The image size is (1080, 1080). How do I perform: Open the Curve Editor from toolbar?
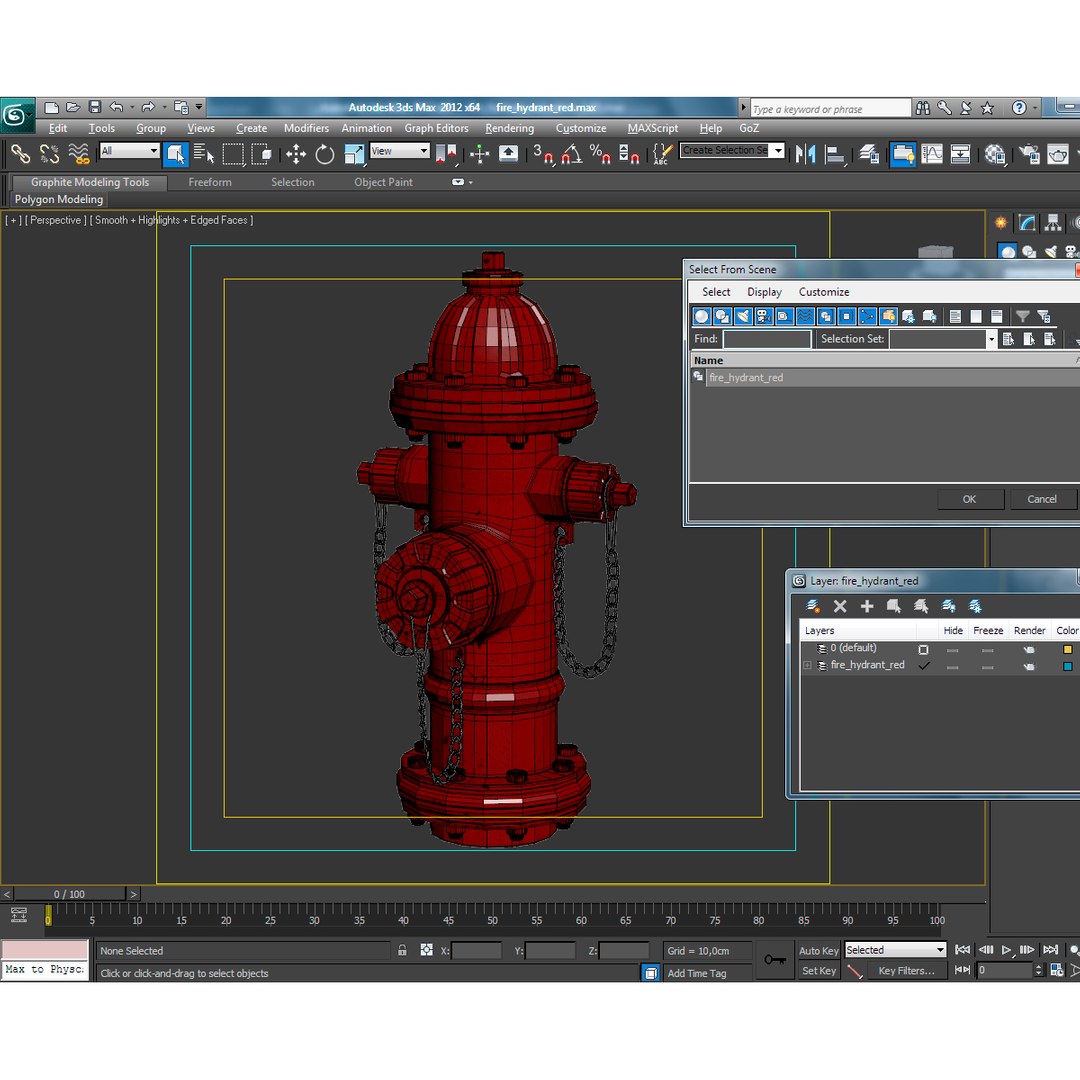pos(931,154)
